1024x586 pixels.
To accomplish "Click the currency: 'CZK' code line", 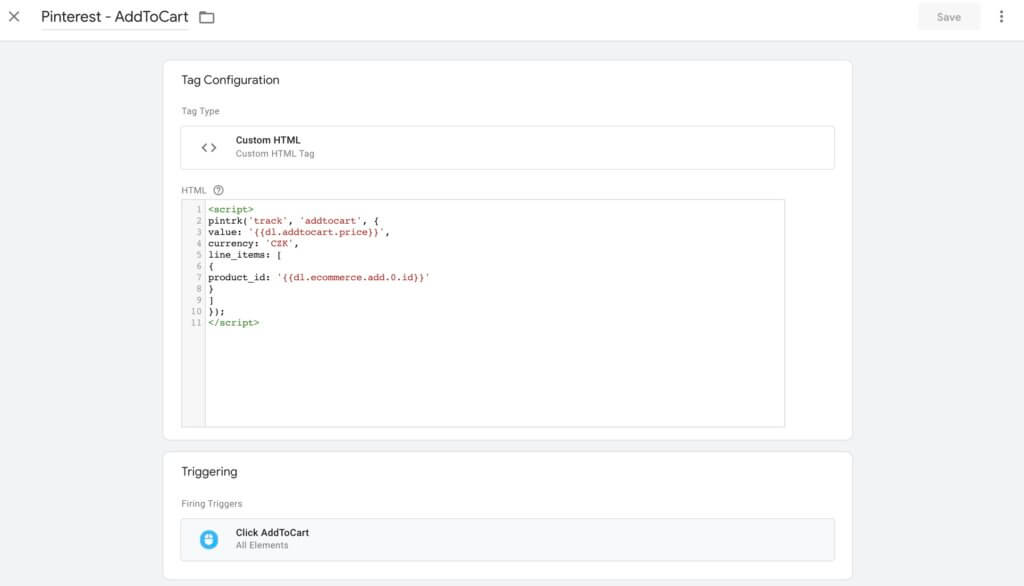I will (x=253, y=243).
